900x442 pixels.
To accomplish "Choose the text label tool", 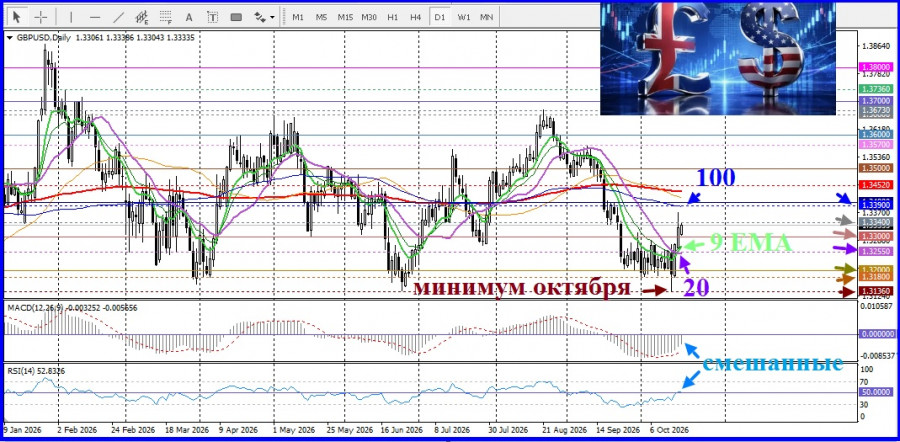I will tap(212, 17).
